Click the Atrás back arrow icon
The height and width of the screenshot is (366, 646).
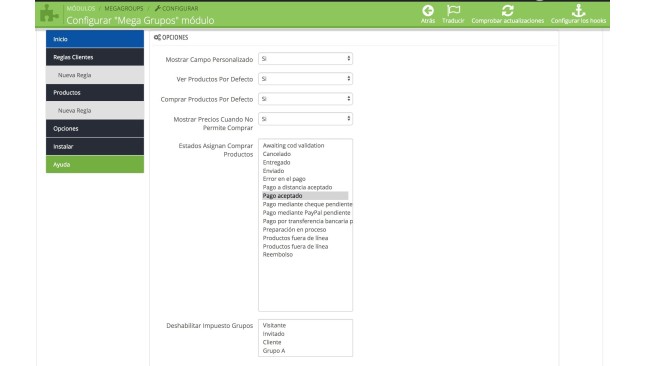coord(428,11)
